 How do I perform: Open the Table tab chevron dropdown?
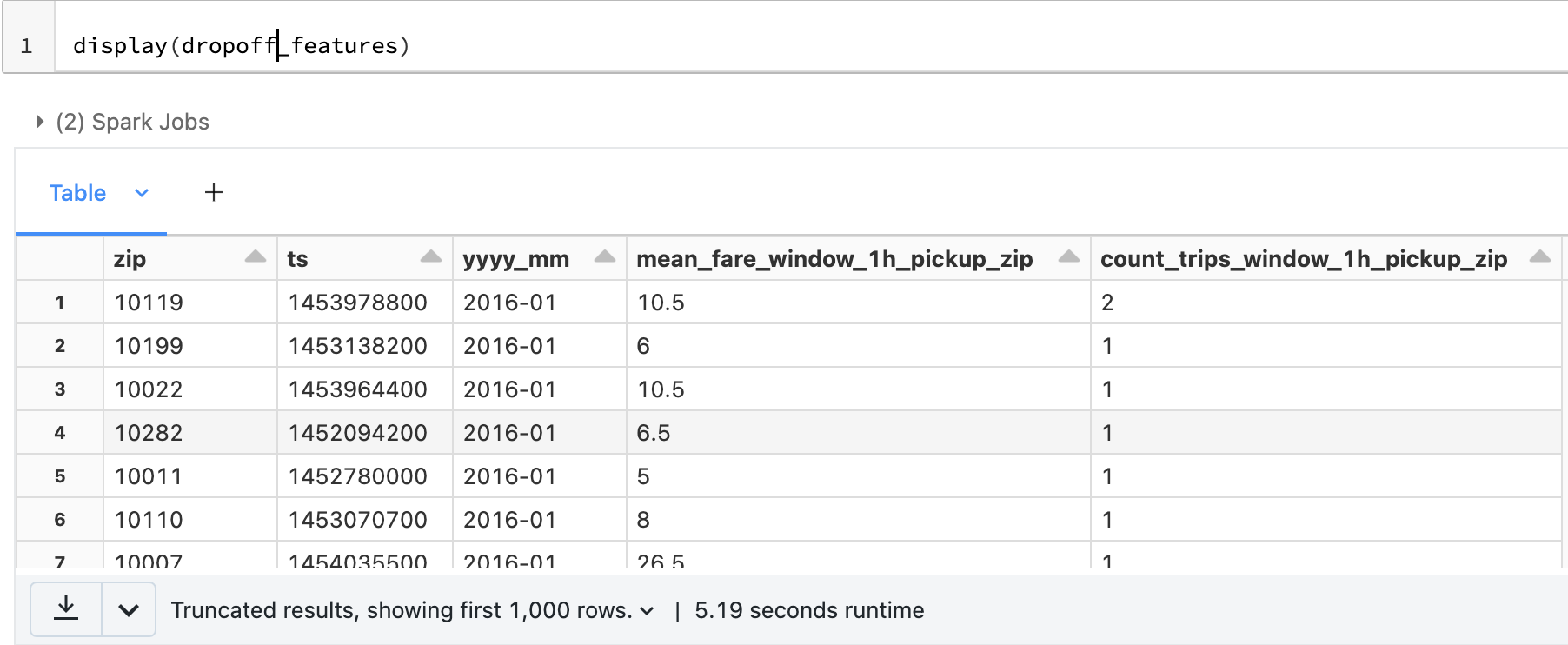point(142,193)
